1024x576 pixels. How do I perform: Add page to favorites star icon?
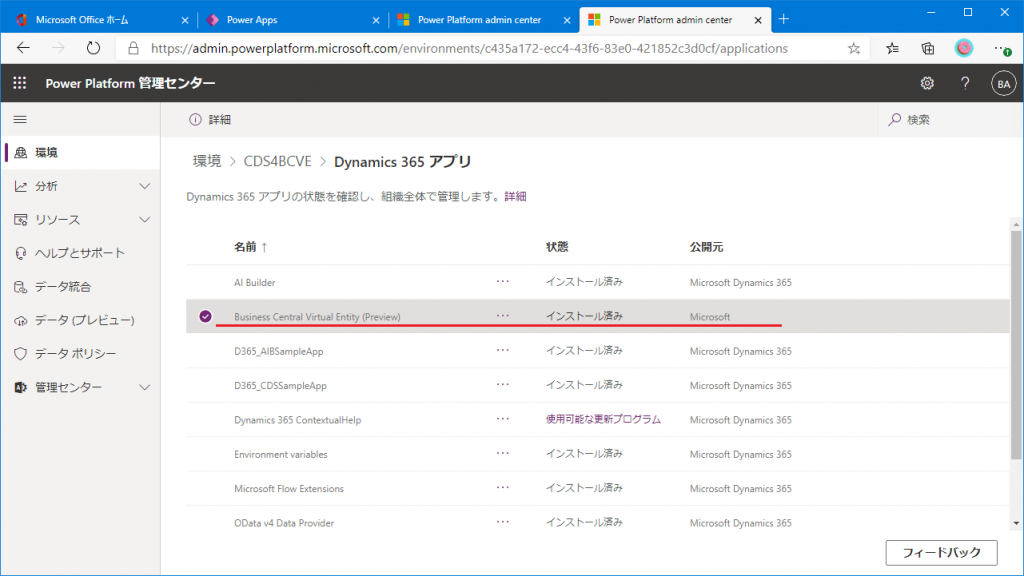coord(854,48)
